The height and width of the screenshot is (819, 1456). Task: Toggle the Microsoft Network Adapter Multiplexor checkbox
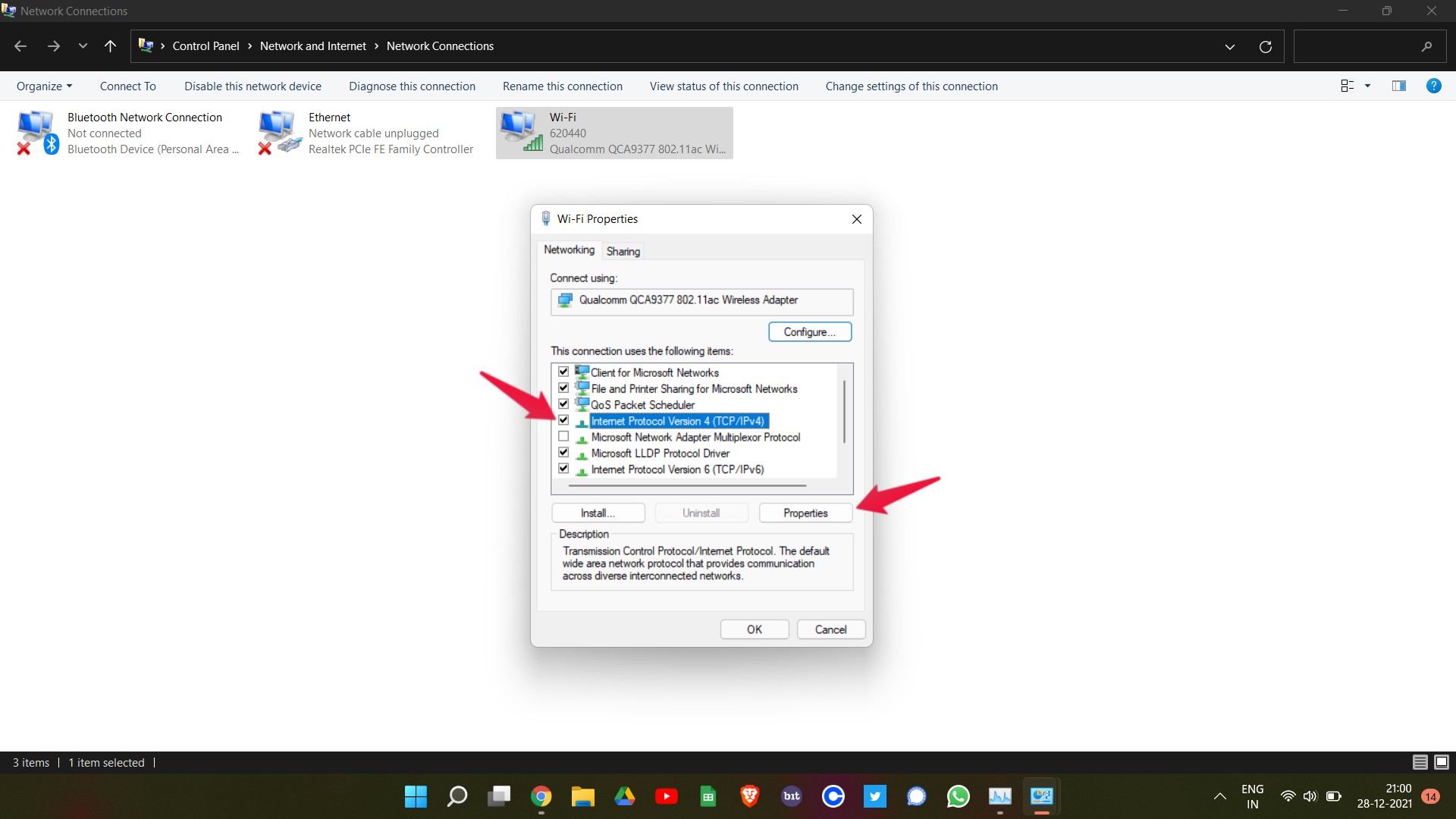pyautogui.click(x=563, y=437)
